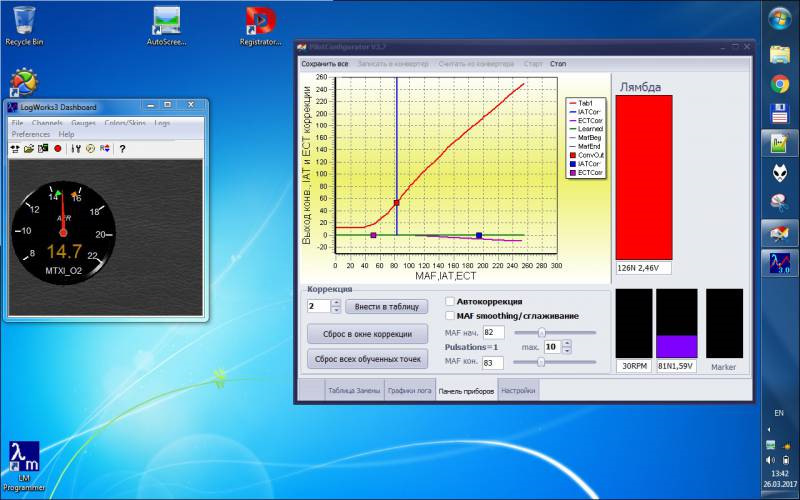Click the connect icon in LogWorks3 toolbar

pyautogui.click(x=15, y=148)
